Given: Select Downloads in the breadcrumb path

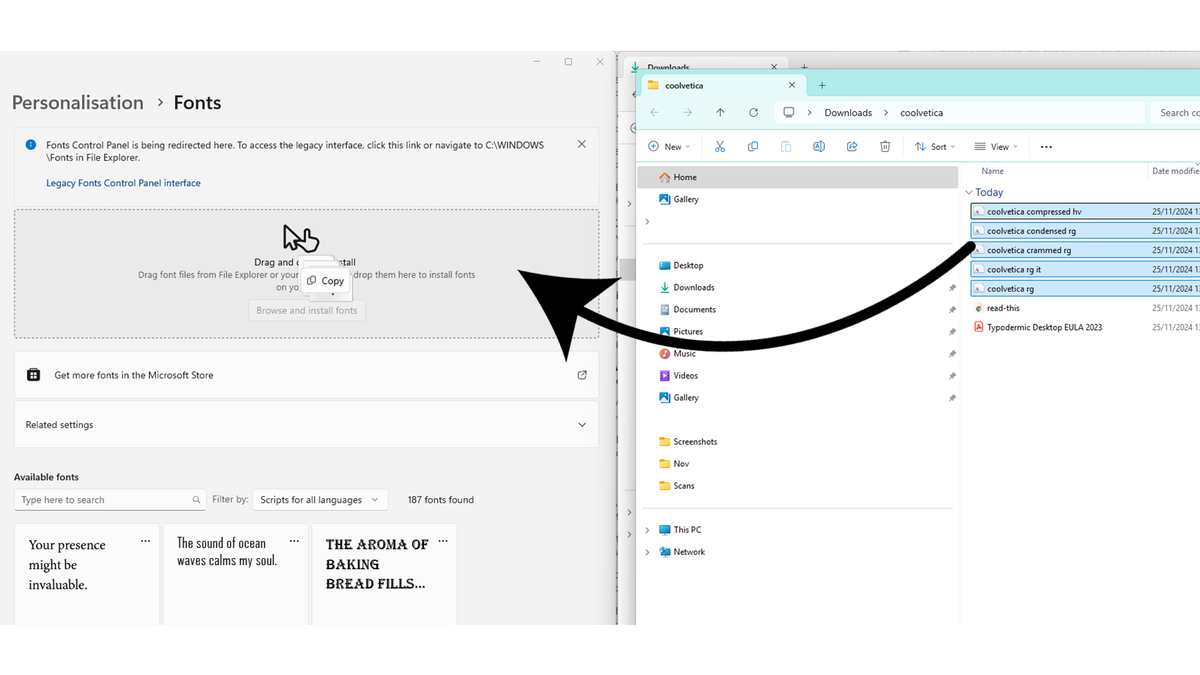Looking at the screenshot, I should (848, 112).
